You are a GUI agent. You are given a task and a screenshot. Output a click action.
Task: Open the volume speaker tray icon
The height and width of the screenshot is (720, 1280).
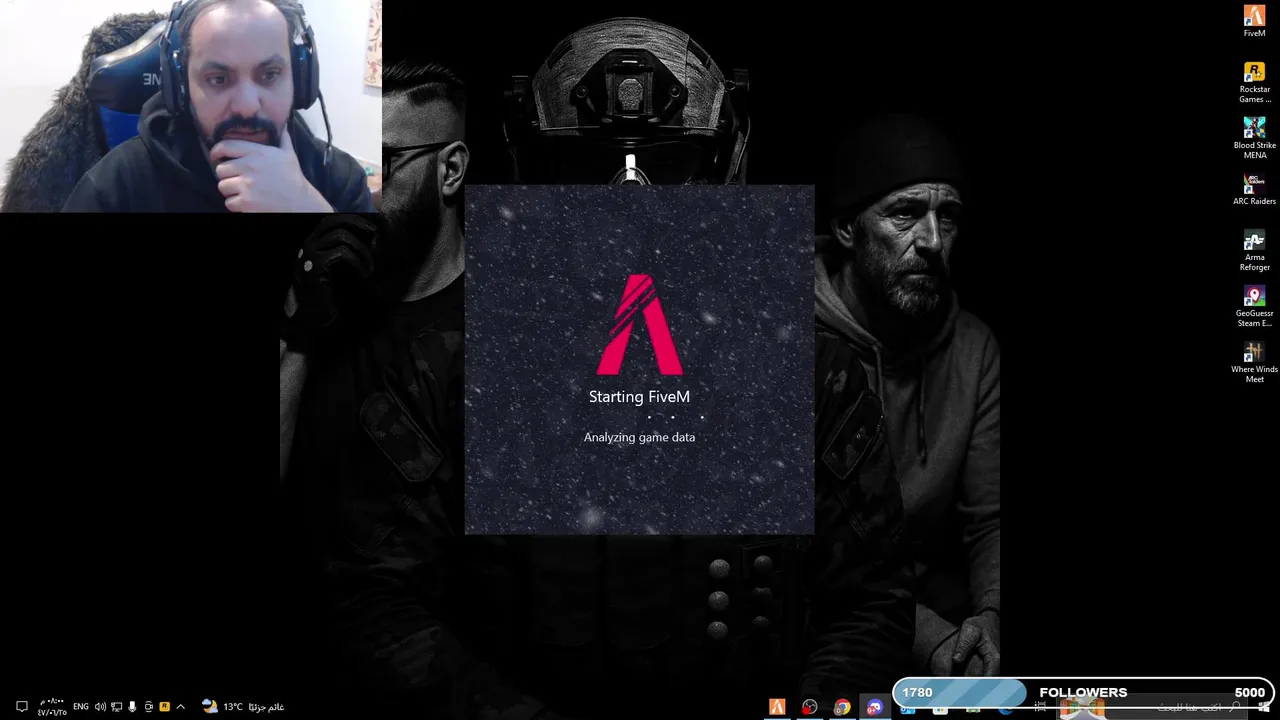100,707
